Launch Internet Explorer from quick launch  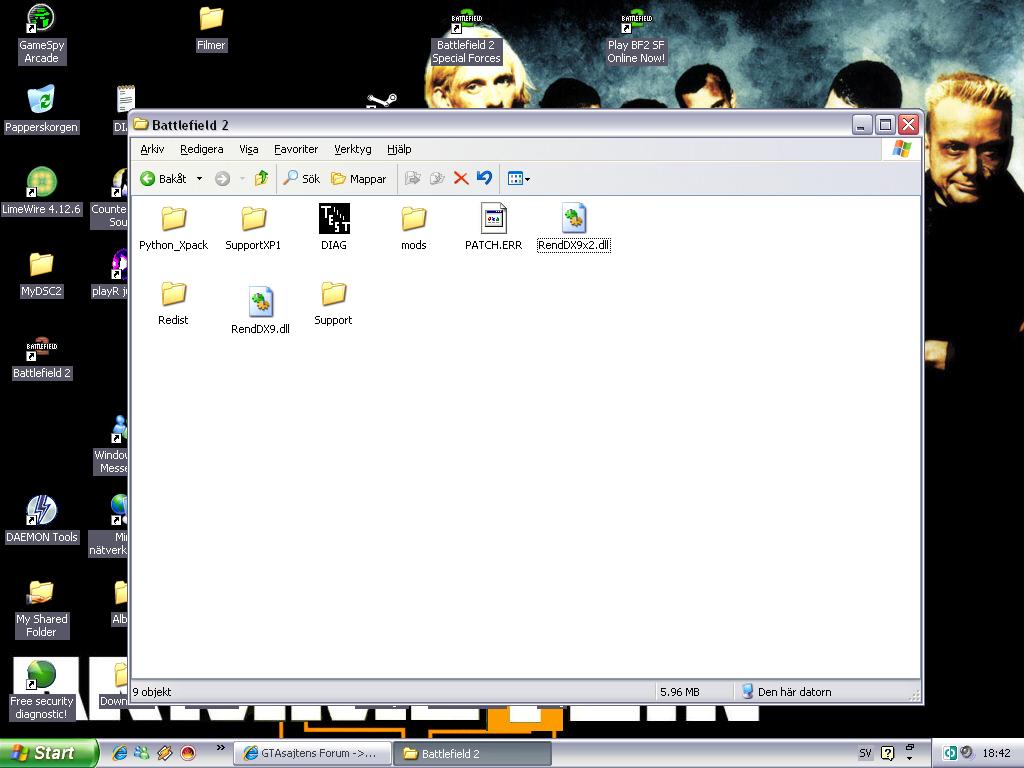pyautogui.click(x=120, y=753)
